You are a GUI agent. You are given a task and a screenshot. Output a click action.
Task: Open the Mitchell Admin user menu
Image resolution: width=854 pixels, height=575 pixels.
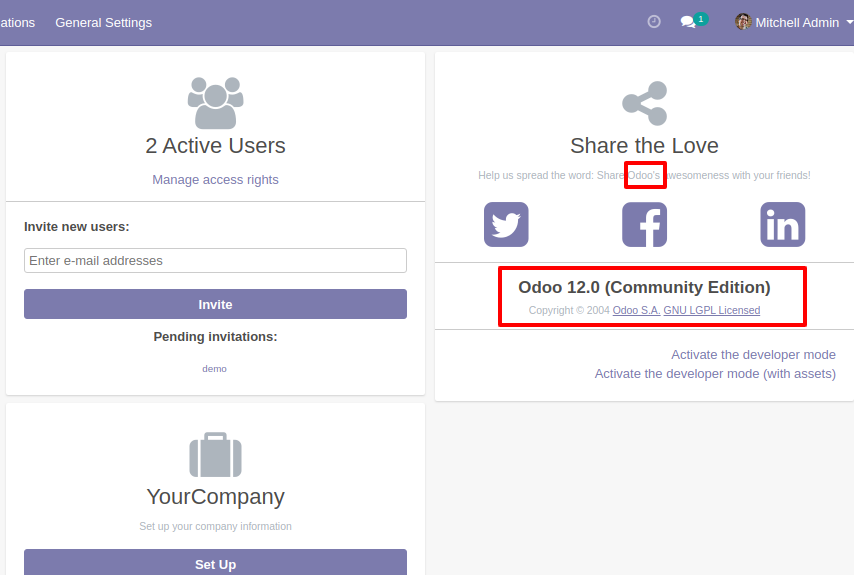pyautogui.click(x=787, y=22)
